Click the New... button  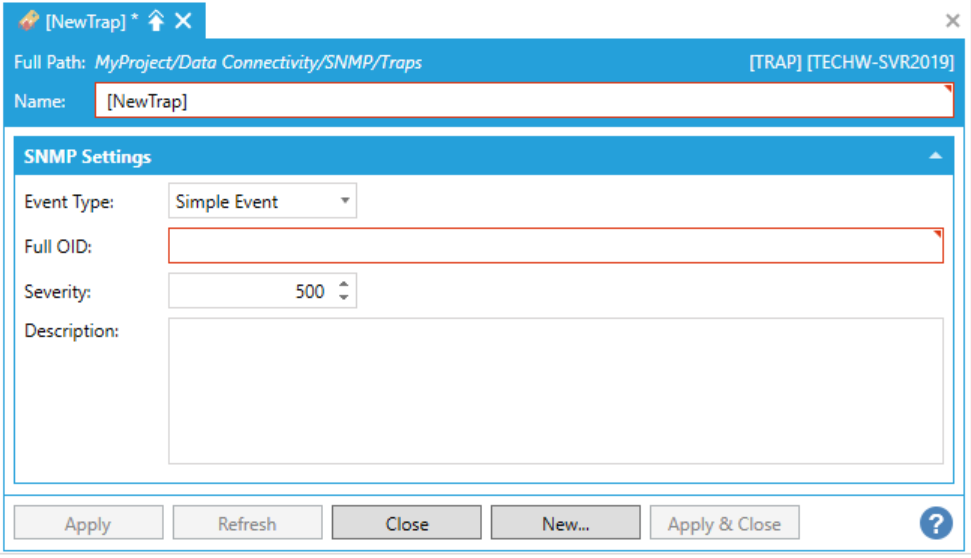tap(565, 523)
